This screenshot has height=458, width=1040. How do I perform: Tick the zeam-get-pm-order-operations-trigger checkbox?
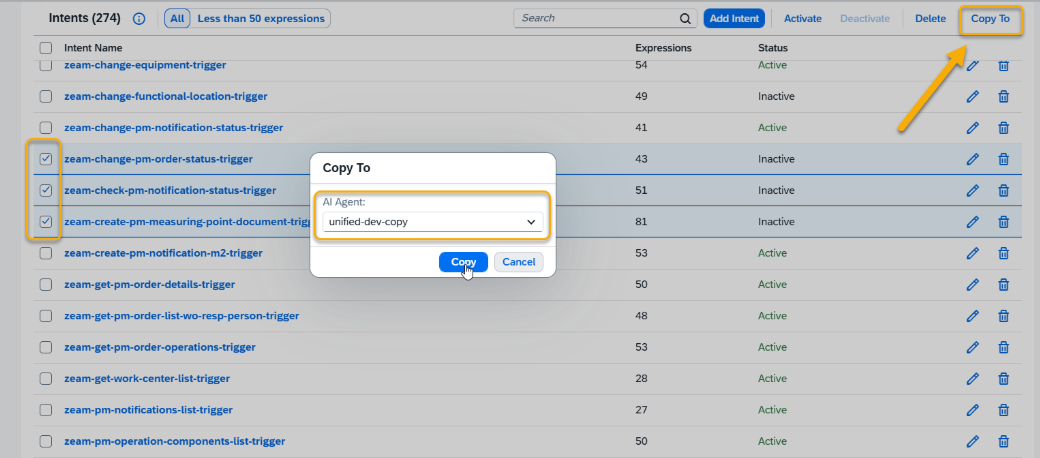(x=45, y=347)
